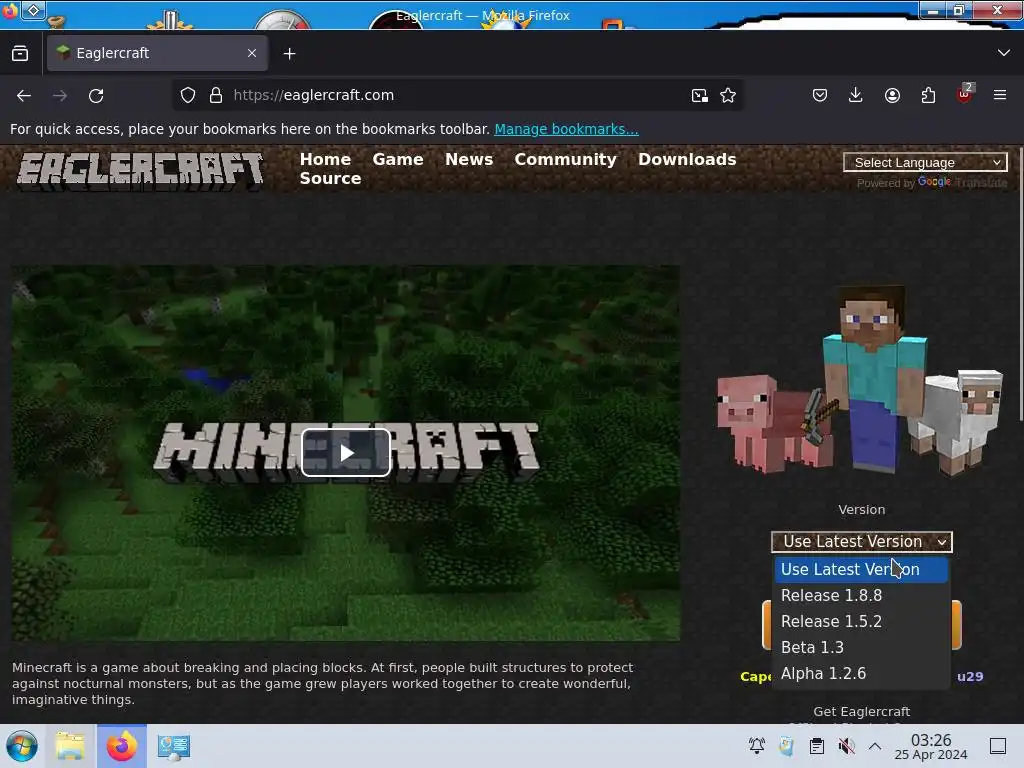List all tabs with the chevron
The height and width of the screenshot is (768, 1024).
click(x=1004, y=53)
